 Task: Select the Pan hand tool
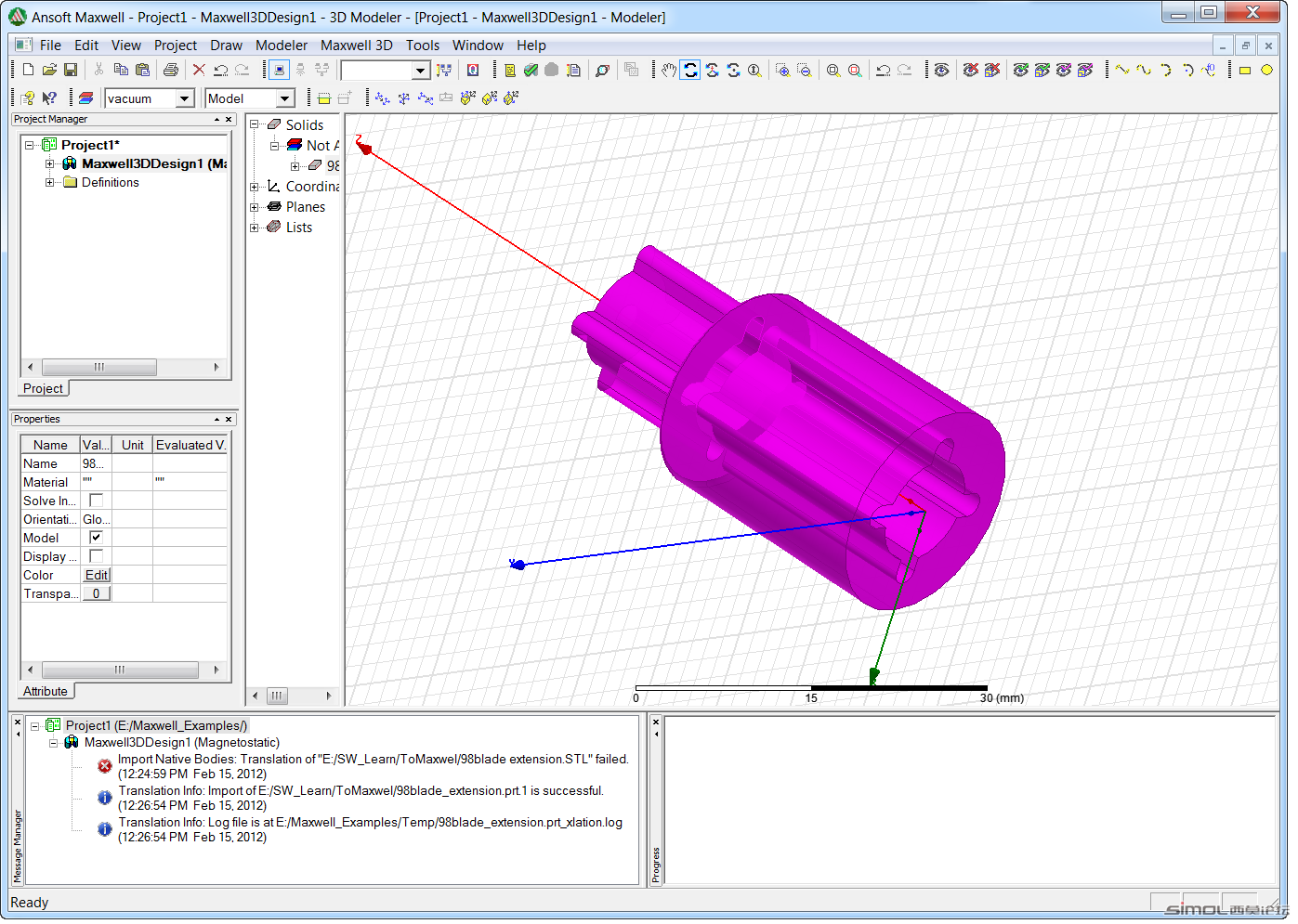pos(669,70)
